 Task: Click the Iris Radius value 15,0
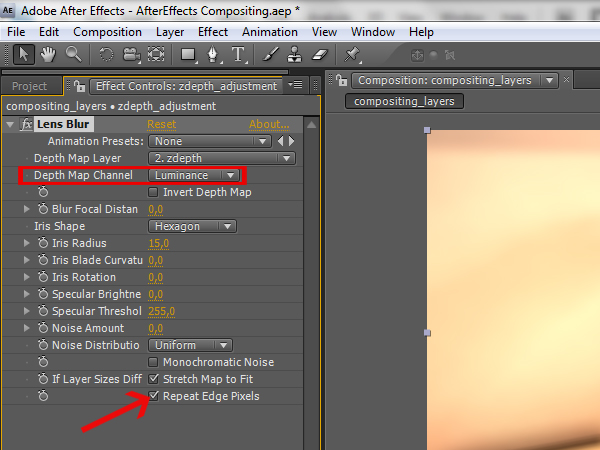tap(158, 243)
